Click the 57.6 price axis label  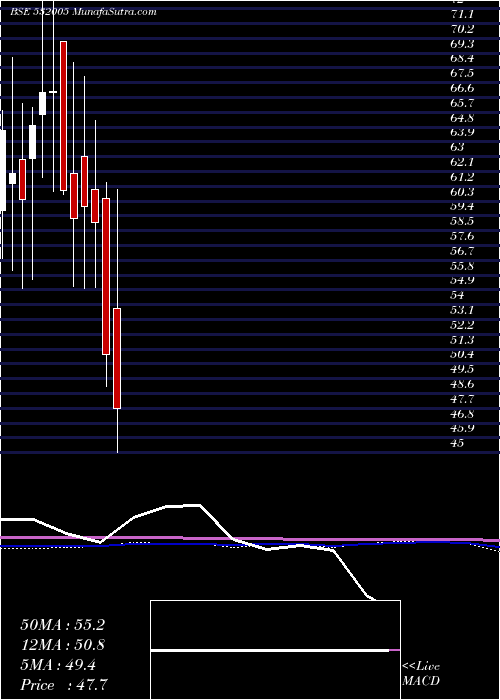coord(462,236)
